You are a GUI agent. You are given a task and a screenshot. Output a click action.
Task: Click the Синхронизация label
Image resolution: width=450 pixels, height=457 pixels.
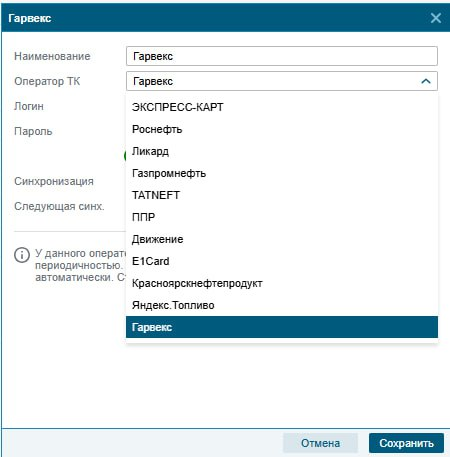pyautogui.click(x=54, y=181)
